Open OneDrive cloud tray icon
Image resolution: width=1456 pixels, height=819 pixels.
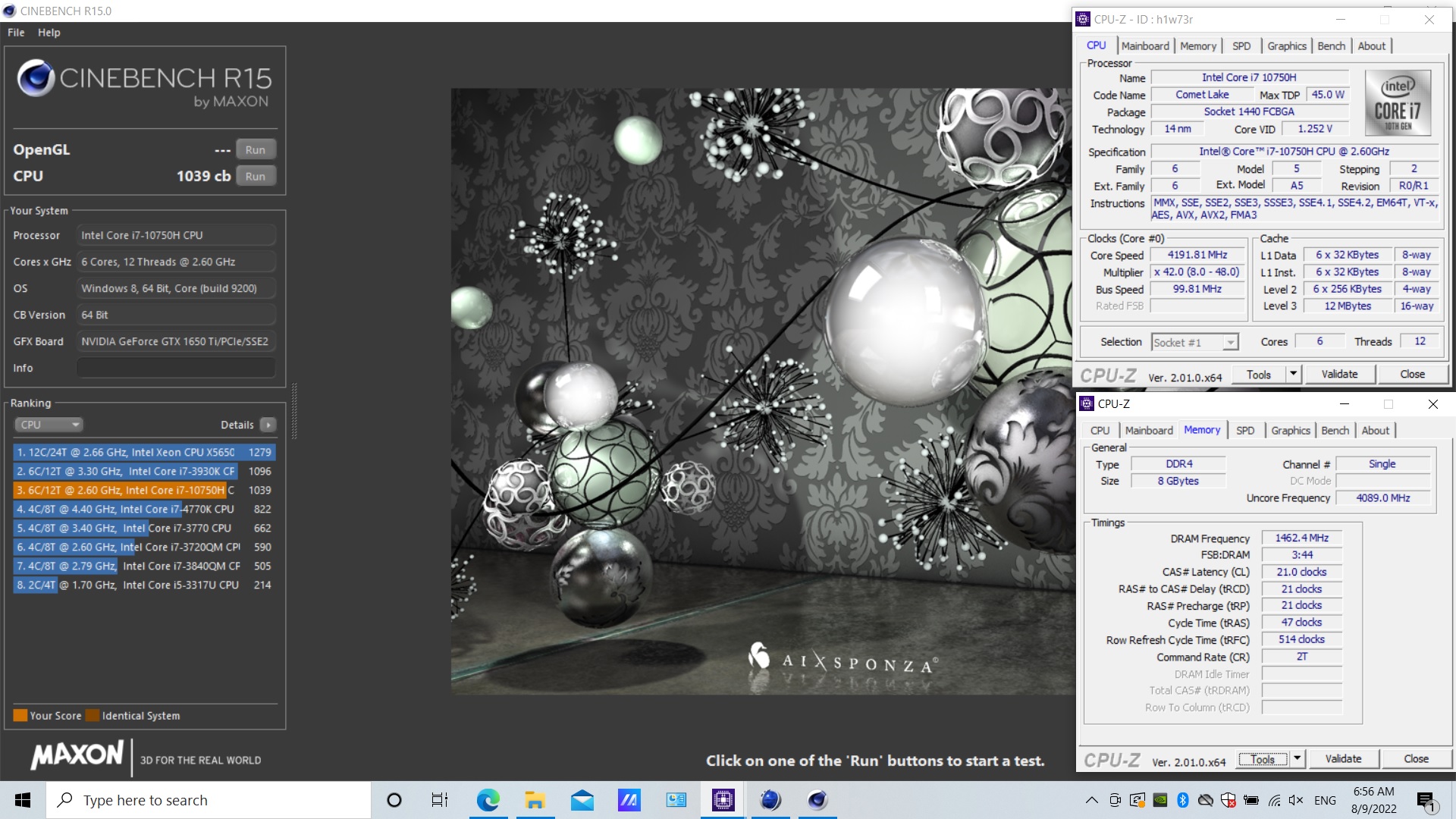tap(1205, 800)
